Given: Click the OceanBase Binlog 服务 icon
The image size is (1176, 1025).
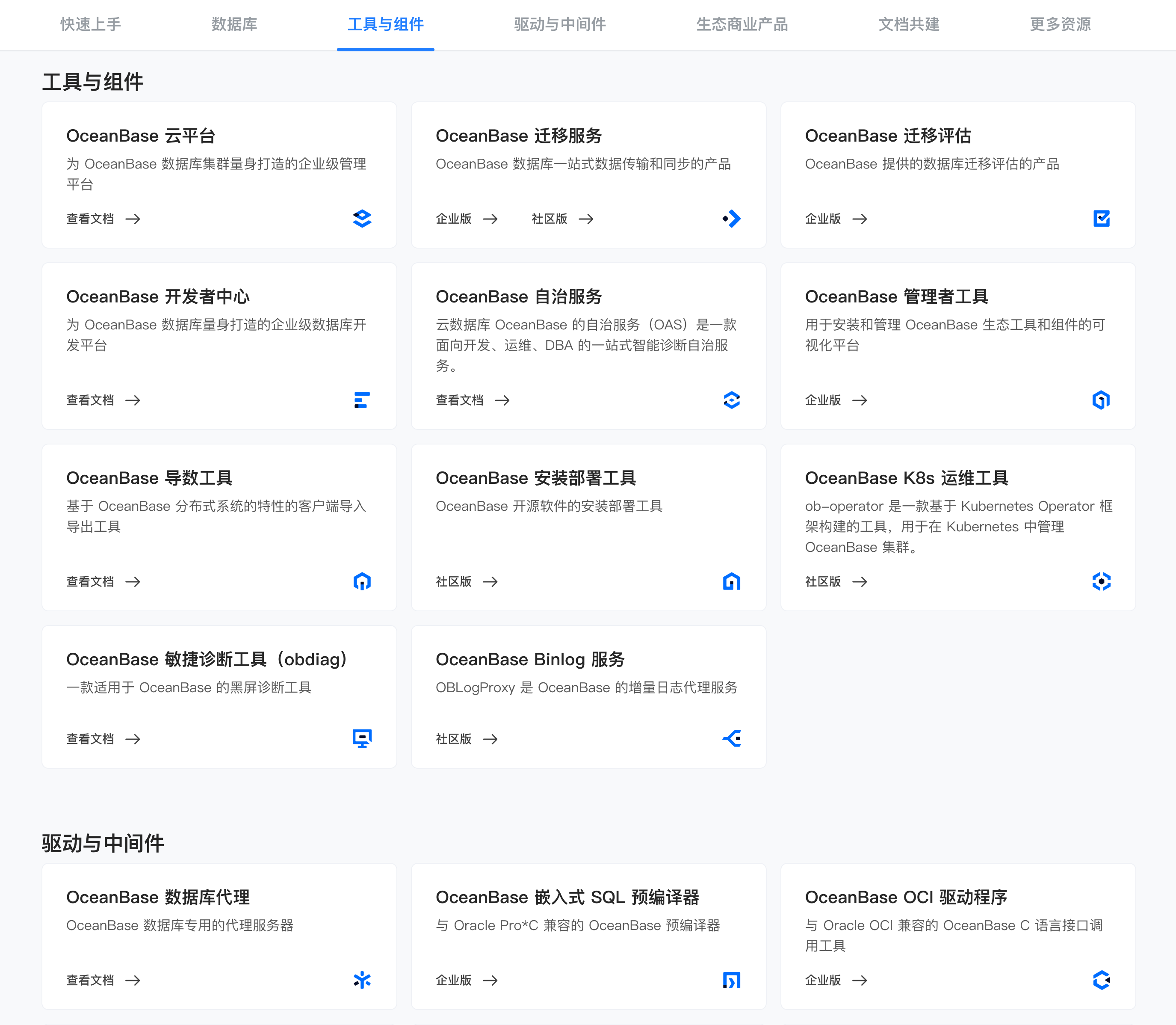Looking at the screenshot, I should [731, 738].
